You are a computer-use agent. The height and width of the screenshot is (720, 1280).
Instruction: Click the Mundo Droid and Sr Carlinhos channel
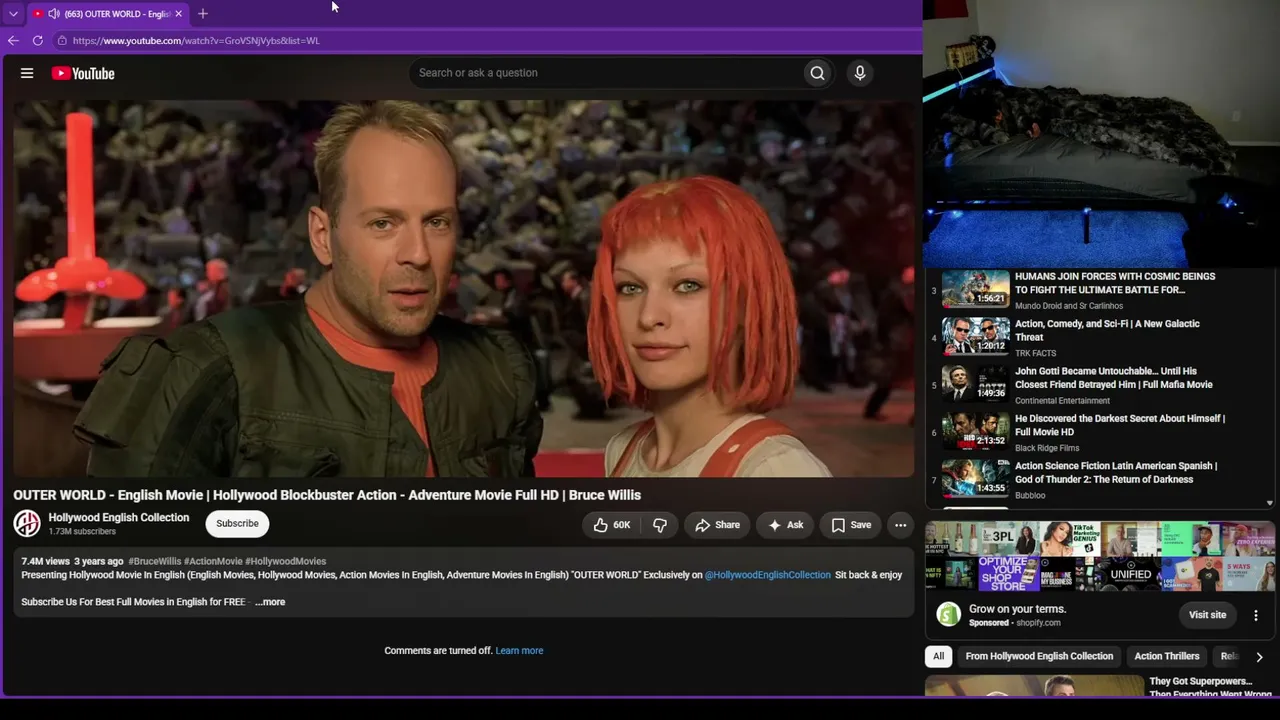click(1069, 306)
